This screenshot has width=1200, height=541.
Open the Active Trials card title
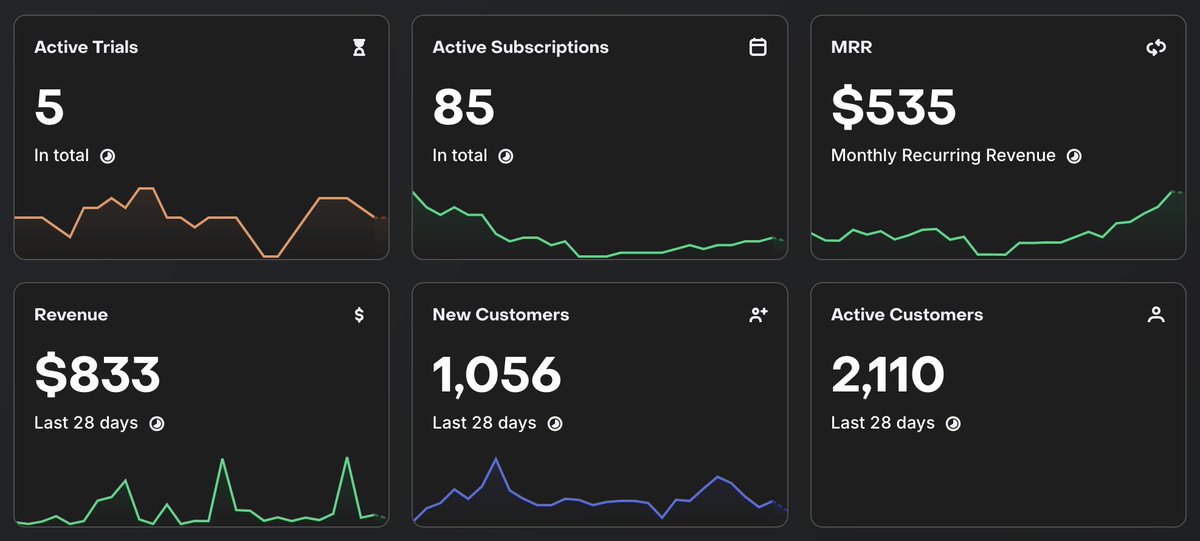(x=86, y=47)
